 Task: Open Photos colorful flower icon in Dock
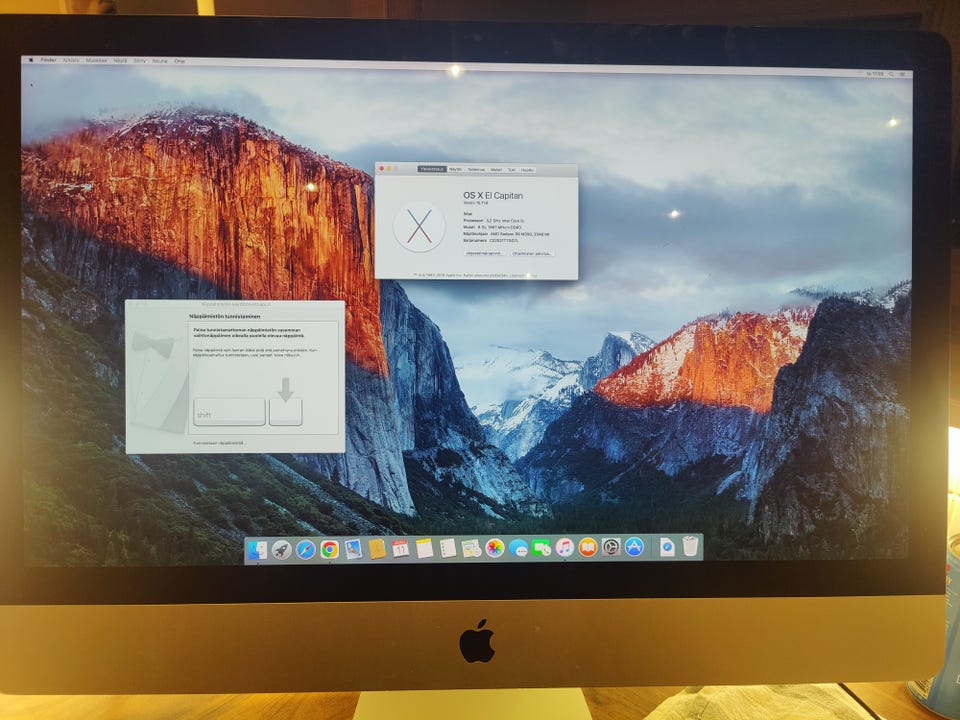tap(495, 548)
